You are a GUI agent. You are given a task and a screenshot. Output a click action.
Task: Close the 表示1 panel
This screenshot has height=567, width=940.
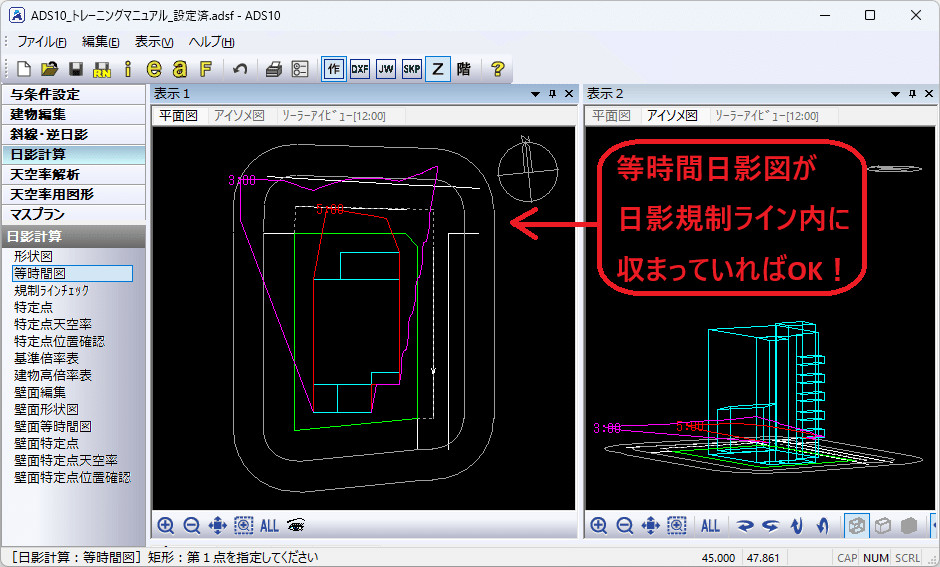point(570,94)
